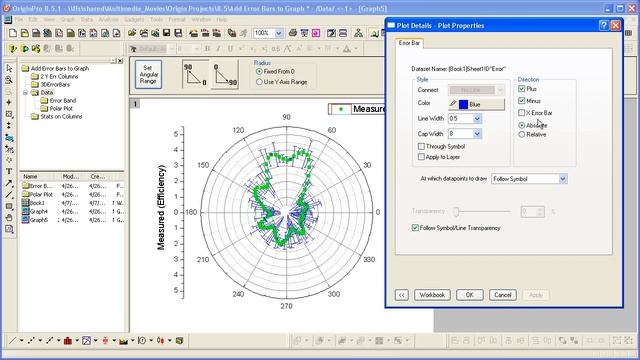Choose the 0-to-90 angle direction icon
Image resolution: width=640 pixels, height=360 pixels.
coord(225,74)
